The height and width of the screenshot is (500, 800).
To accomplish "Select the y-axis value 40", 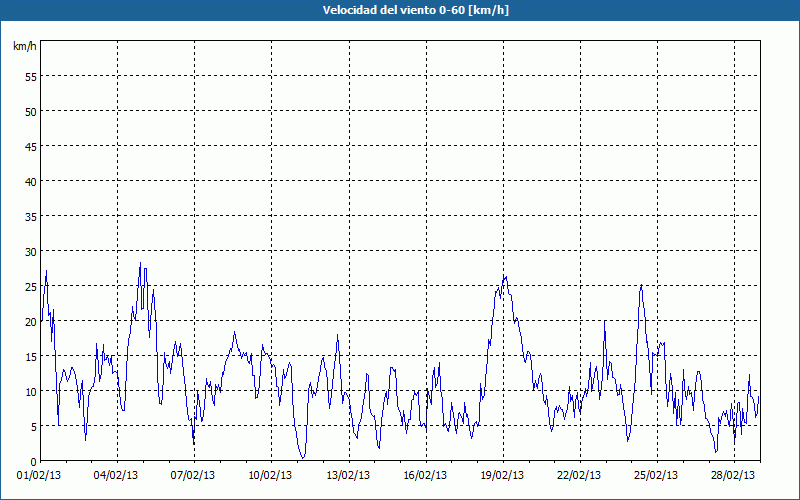I will 31,182.
